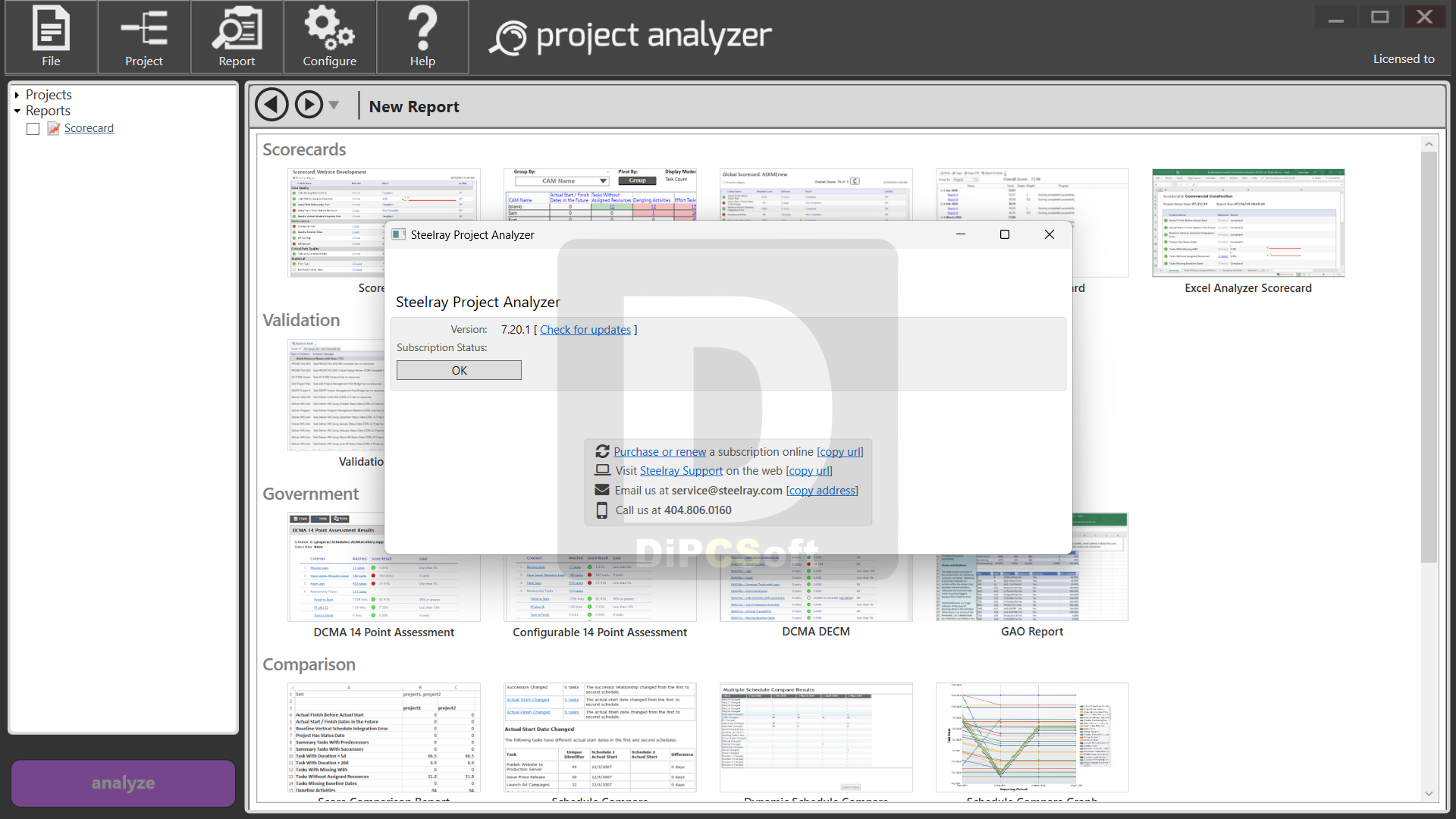
Task: Click the purple analyze button
Action: point(123,783)
